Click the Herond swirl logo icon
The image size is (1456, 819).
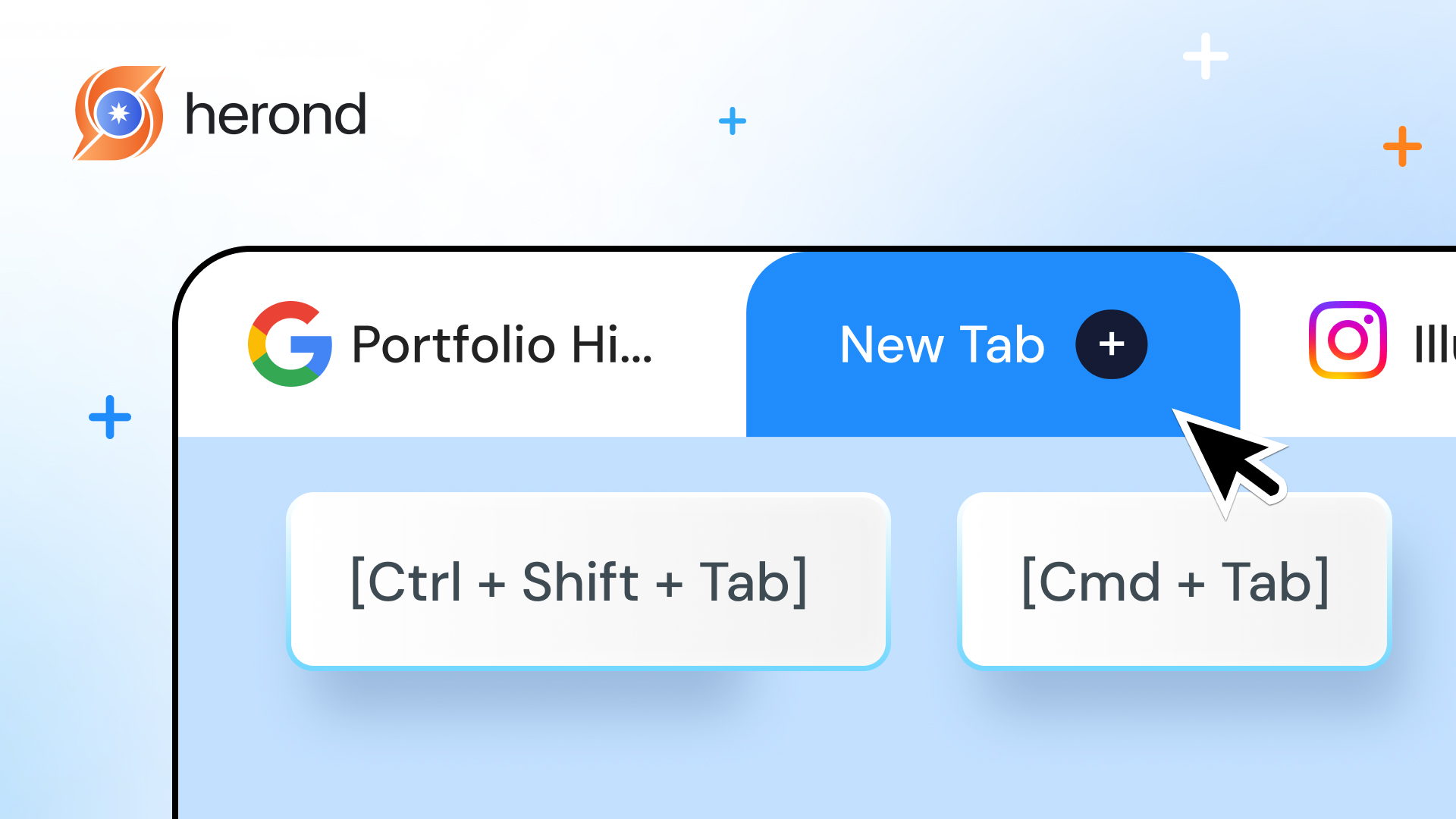pos(119,114)
